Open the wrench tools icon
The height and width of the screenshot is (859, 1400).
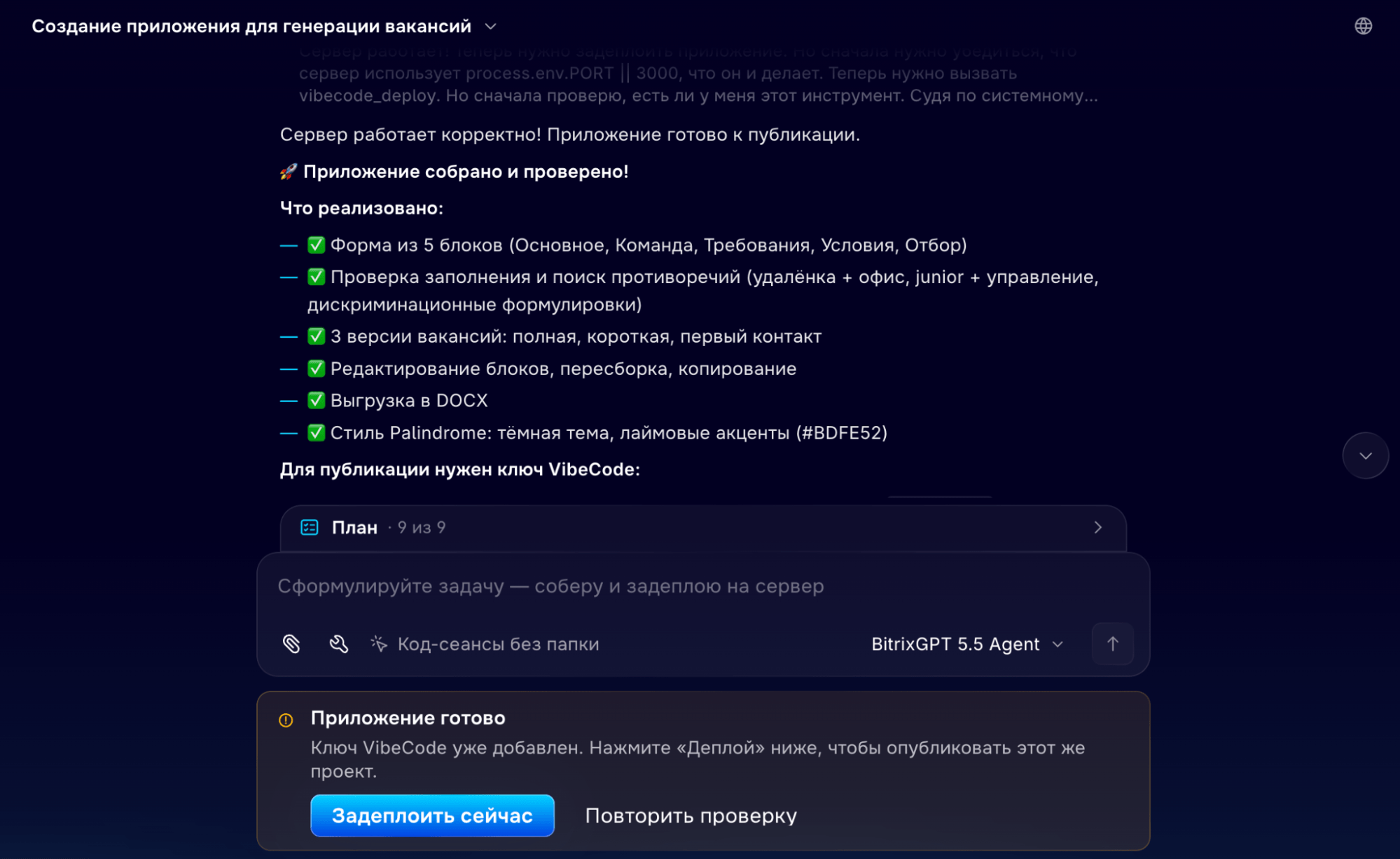point(339,643)
